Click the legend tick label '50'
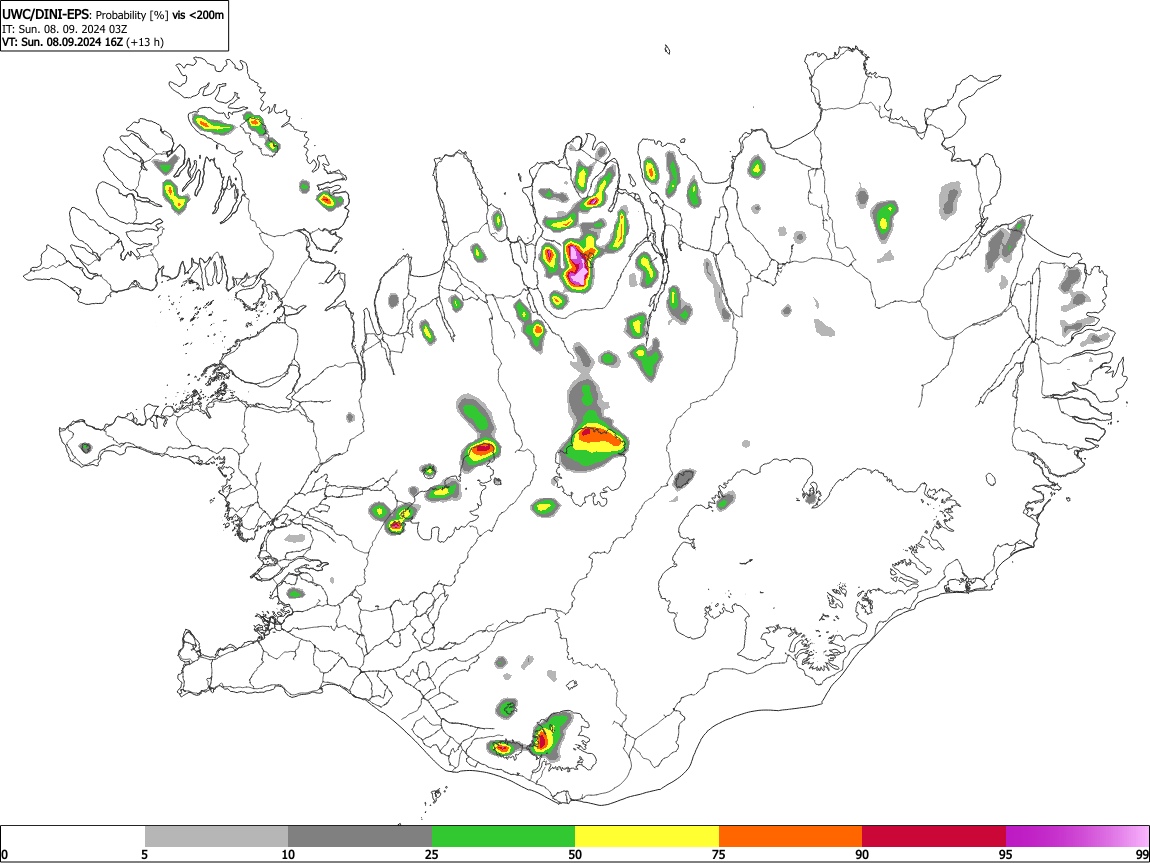 (575, 854)
